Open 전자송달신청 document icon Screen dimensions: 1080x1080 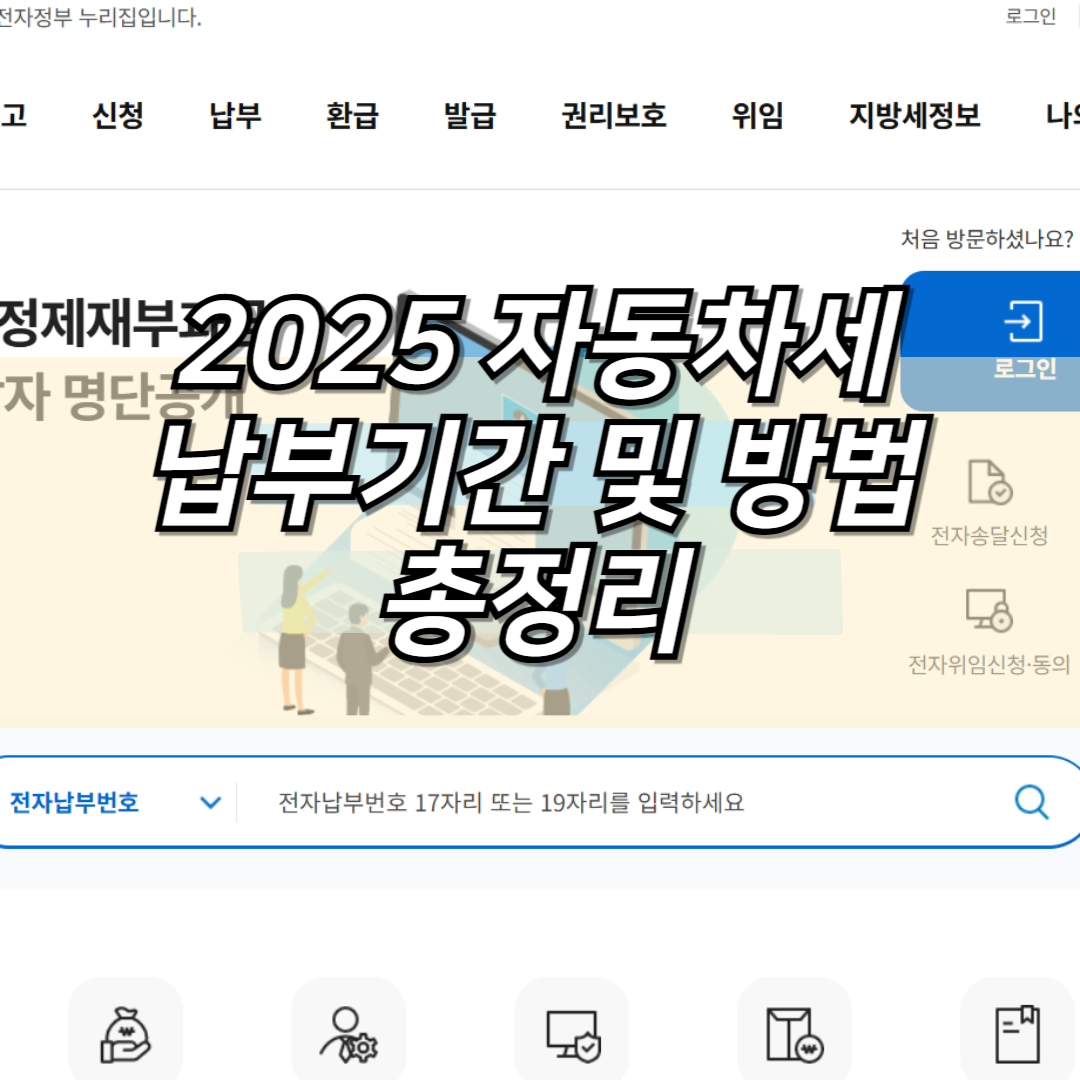(x=990, y=481)
